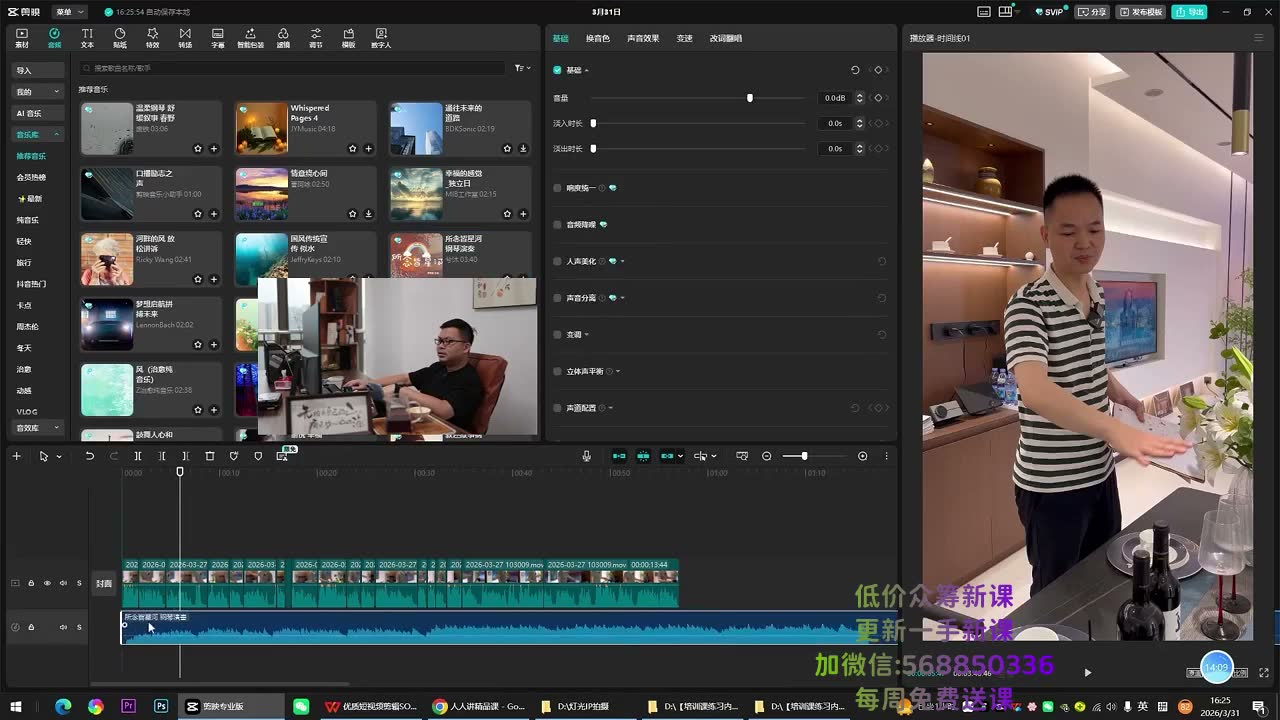
Task: Open the 特效 (Effects) panel
Action: point(152,38)
